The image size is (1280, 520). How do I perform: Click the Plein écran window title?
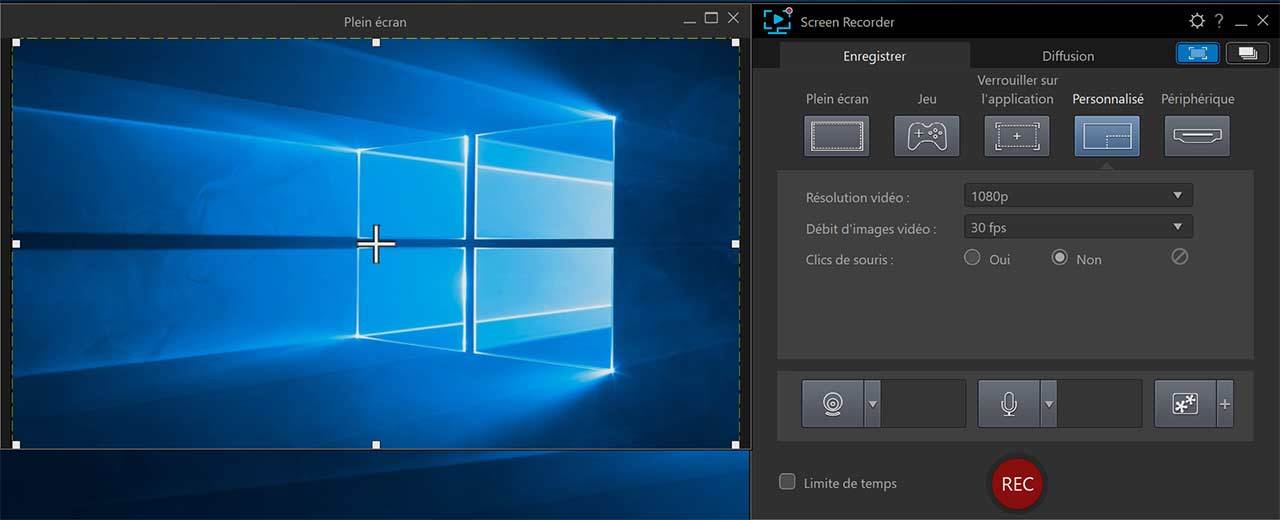(x=375, y=21)
